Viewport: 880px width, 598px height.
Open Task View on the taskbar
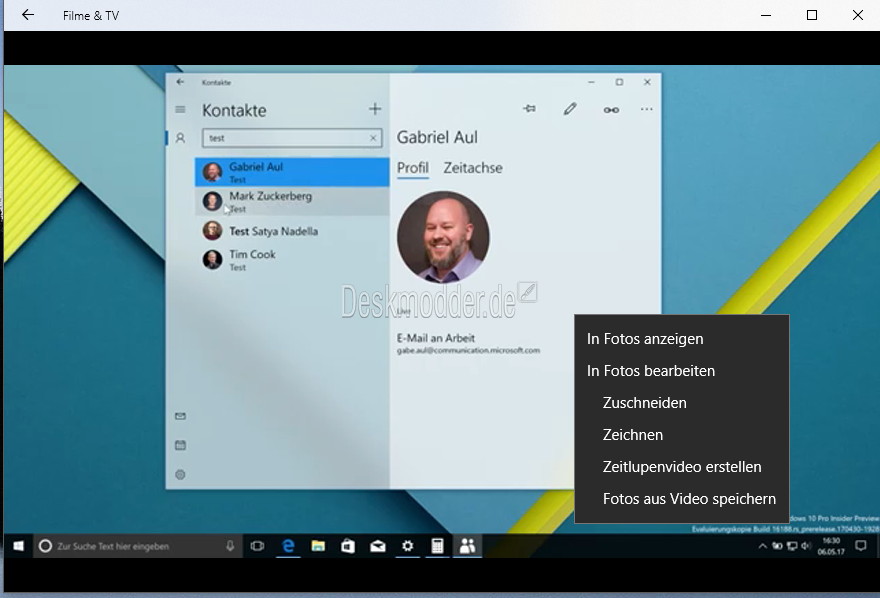pos(257,546)
